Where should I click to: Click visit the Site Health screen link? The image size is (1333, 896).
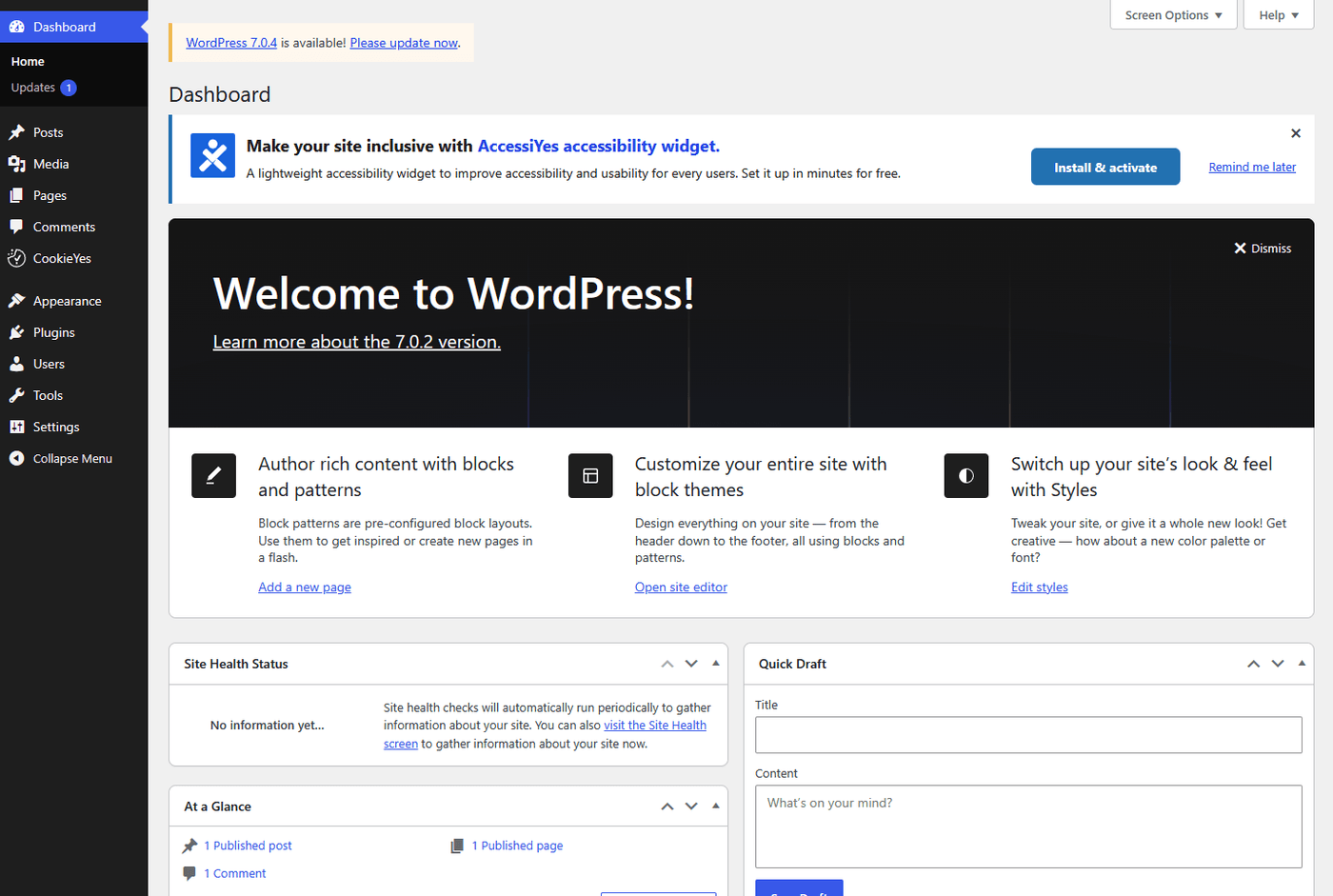click(x=655, y=725)
